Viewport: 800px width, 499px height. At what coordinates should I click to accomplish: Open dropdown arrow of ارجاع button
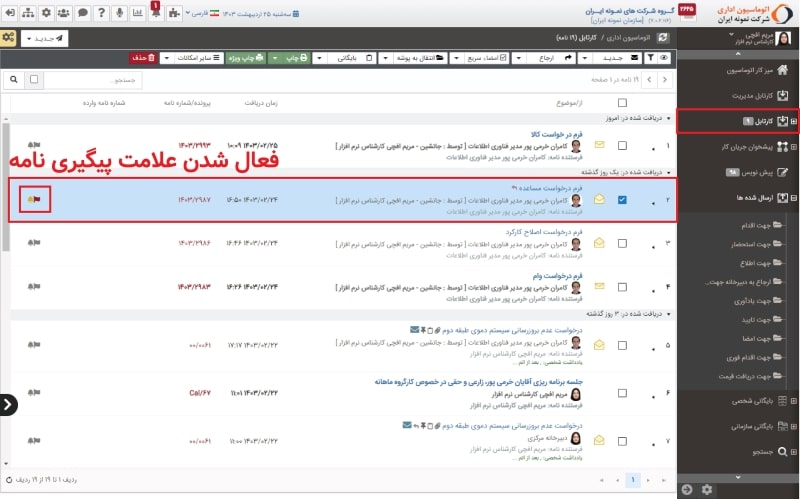pyautogui.click(x=519, y=58)
